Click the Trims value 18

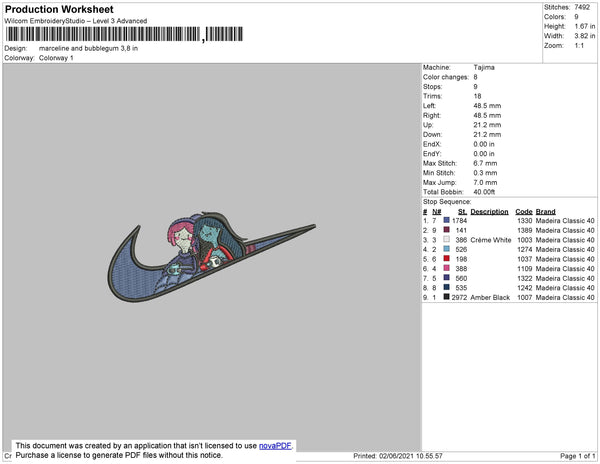coord(477,96)
